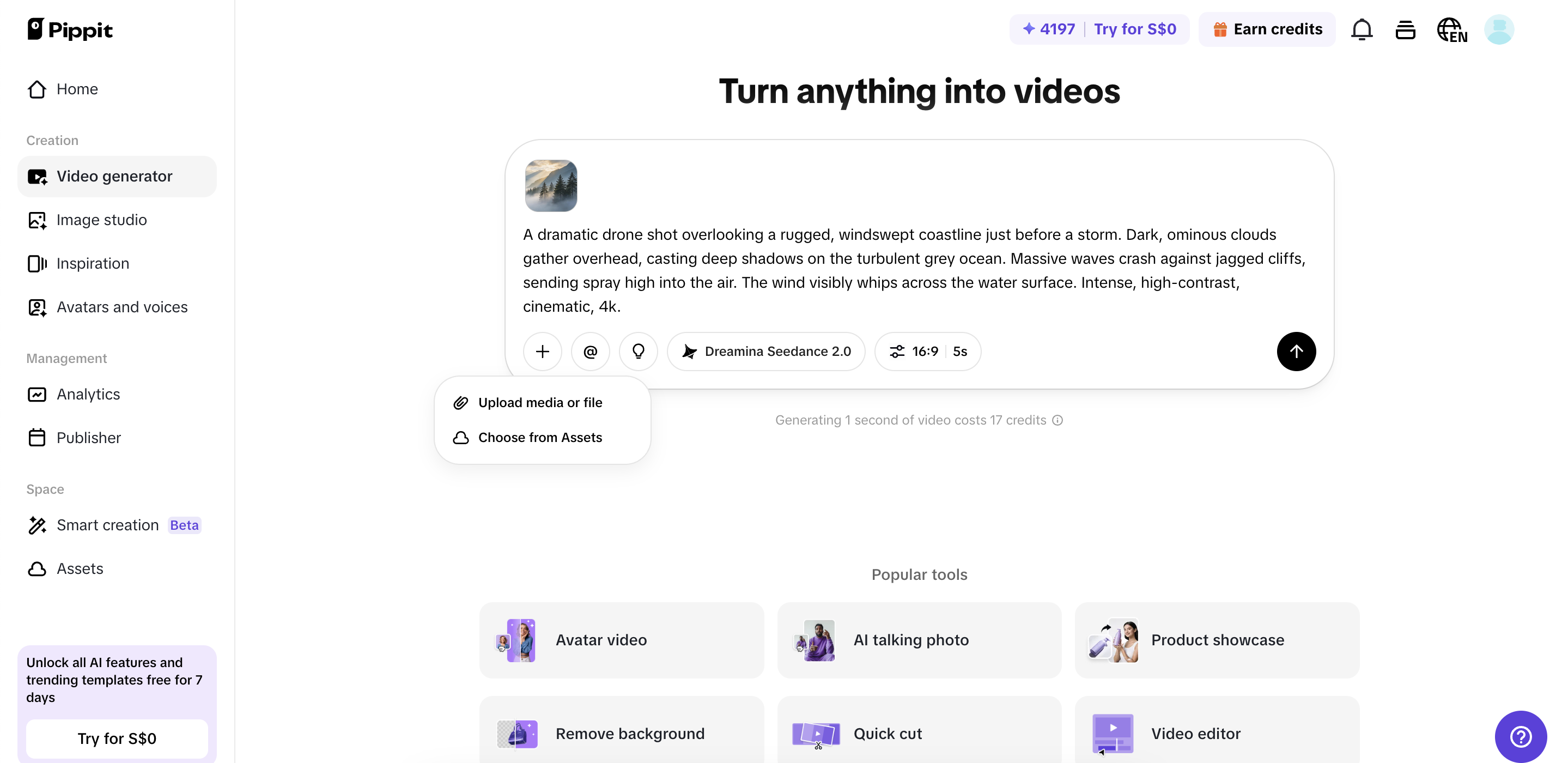Image resolution: width=1568 pixels, height=763 pixels.
Task: Open Analytics from the sidebar
Action: pos(88,394)
